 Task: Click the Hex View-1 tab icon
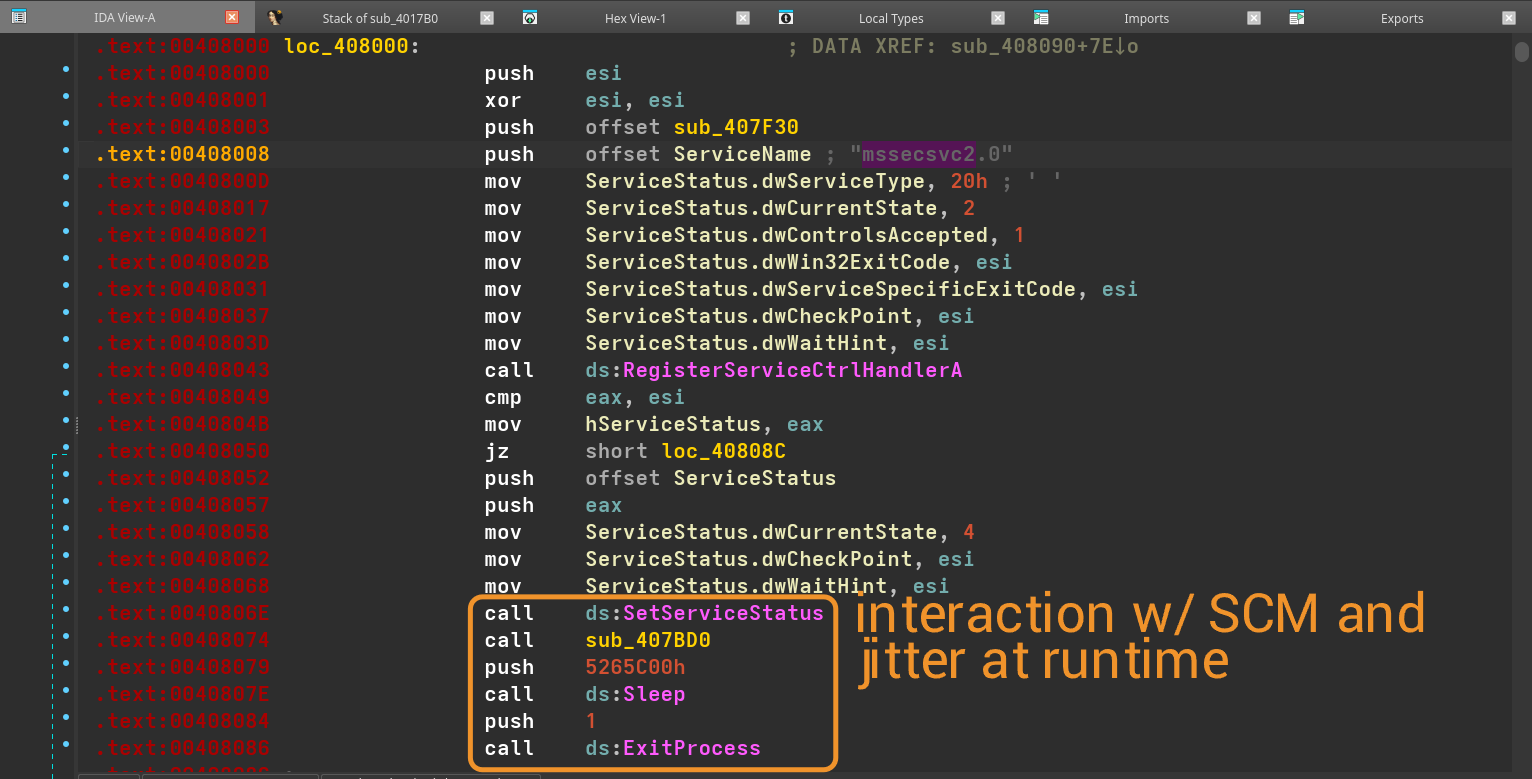coord(530,17)
